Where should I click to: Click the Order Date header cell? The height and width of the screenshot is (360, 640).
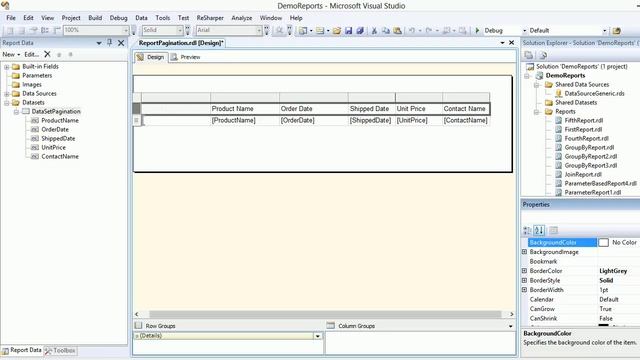(x=313, y=109)
